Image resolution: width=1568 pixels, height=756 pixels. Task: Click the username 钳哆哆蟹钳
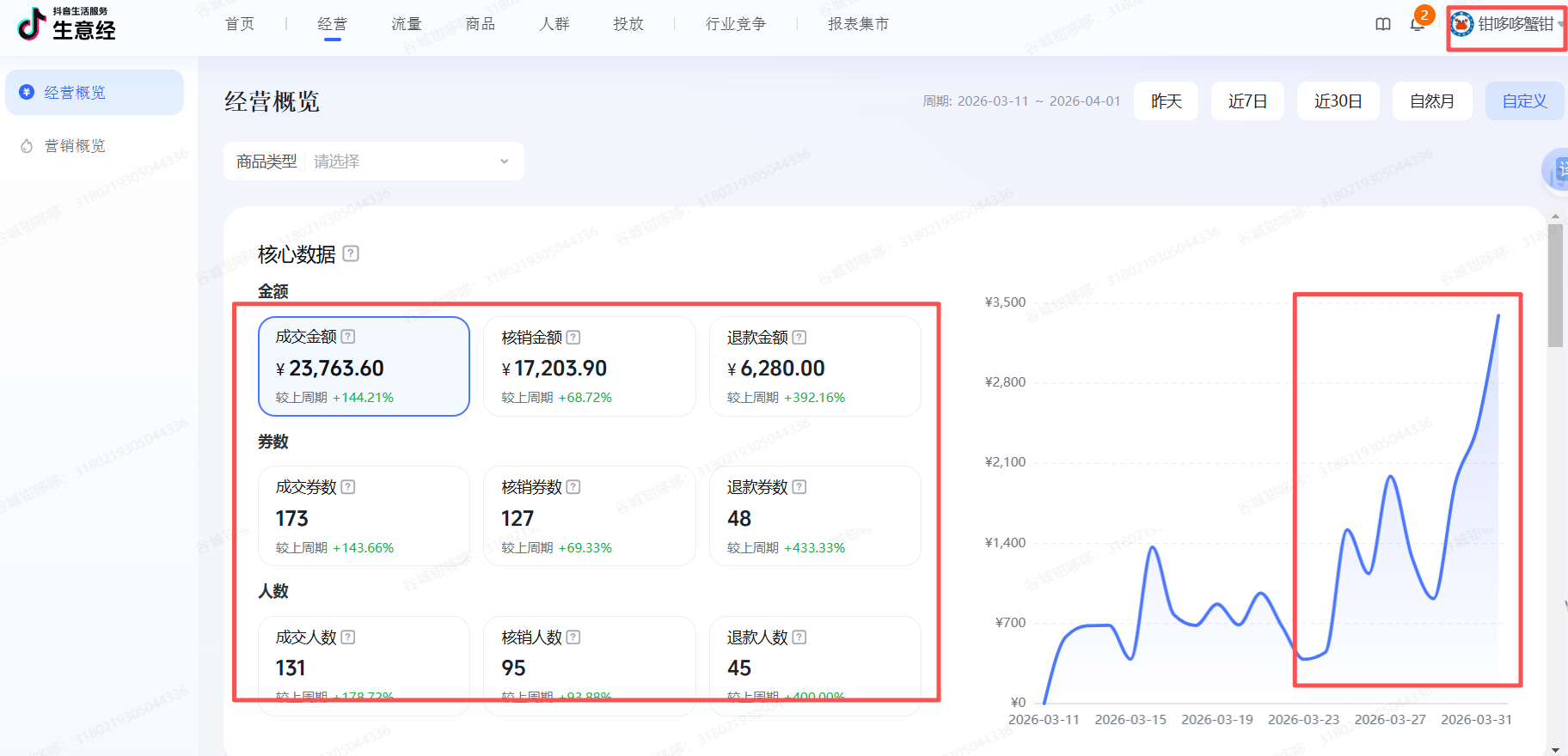(x=1516, y=24)
